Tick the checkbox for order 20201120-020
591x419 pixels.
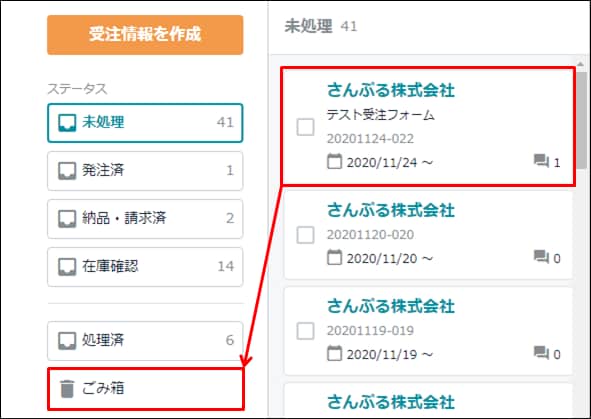point(305,235)
